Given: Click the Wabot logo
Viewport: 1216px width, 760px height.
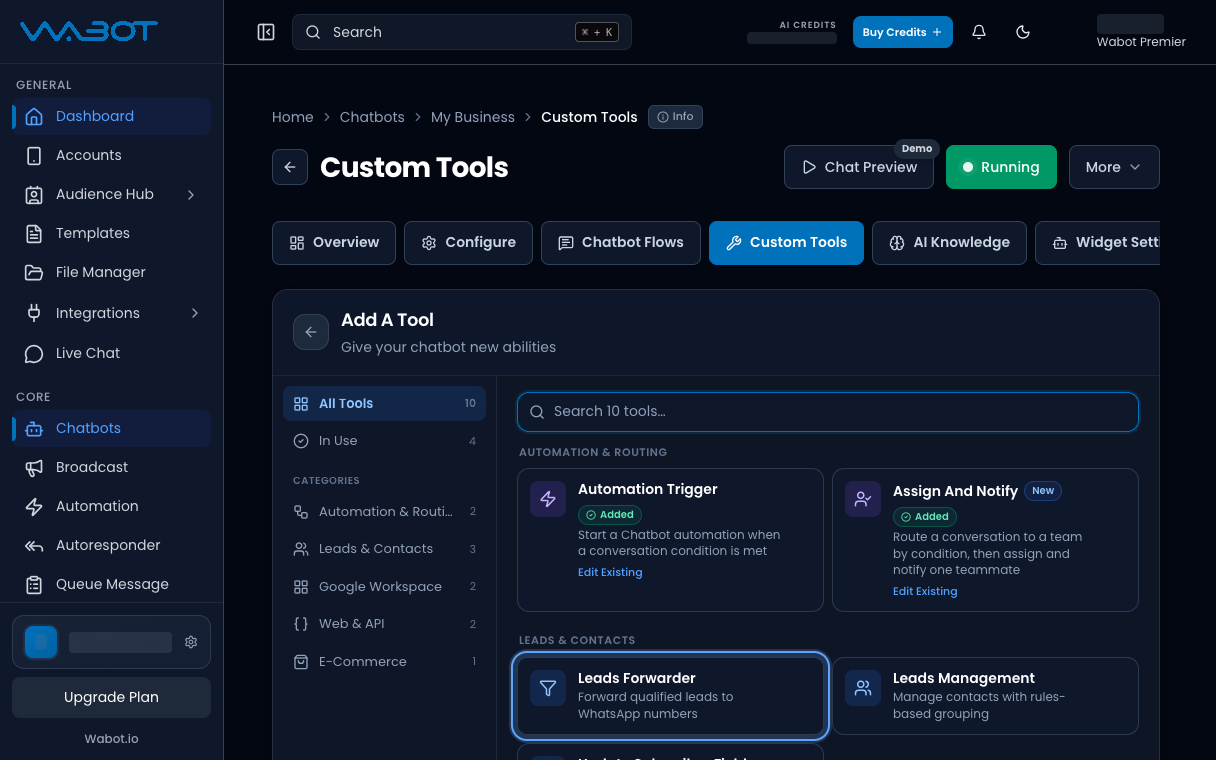Looking at the screenshot, I should (x=89, y=31).
